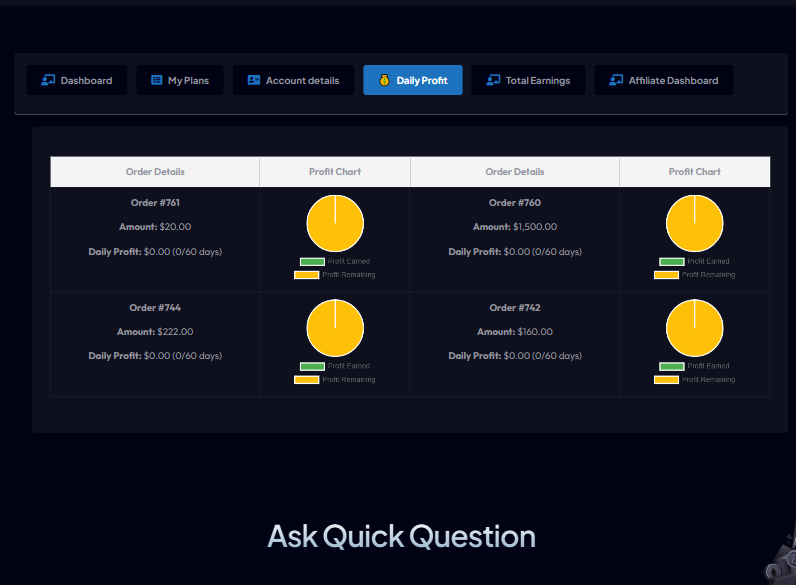The height and width of the screenshot is (585, 796).
Task: Click green Profit Earned swatch for Order #760
Action: 672,262
